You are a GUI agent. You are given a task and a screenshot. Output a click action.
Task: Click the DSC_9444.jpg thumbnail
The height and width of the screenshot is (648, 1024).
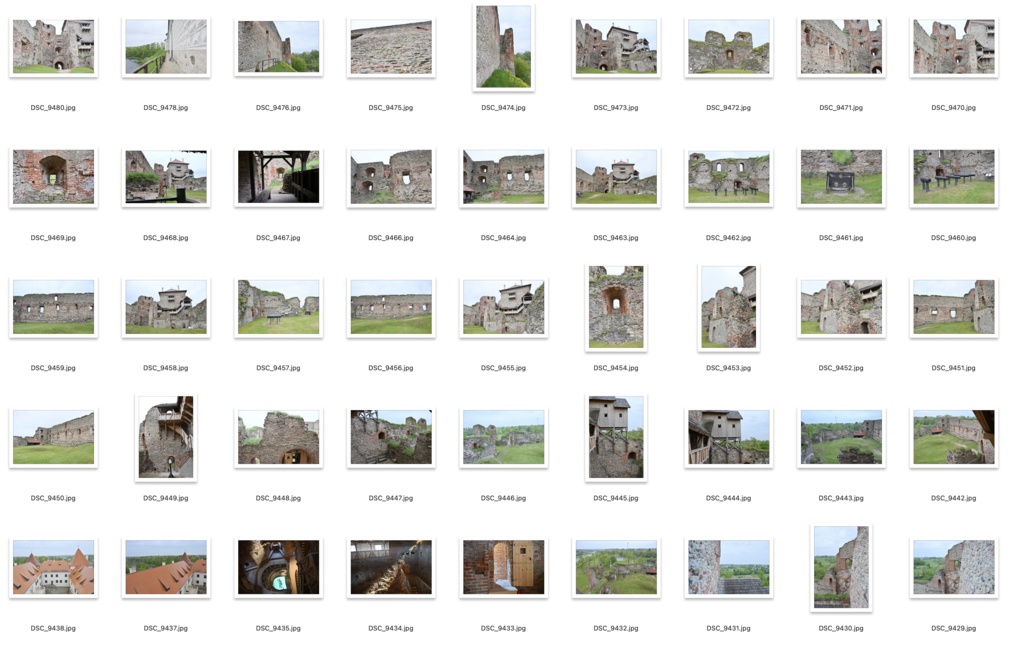(x=729, y=437)
